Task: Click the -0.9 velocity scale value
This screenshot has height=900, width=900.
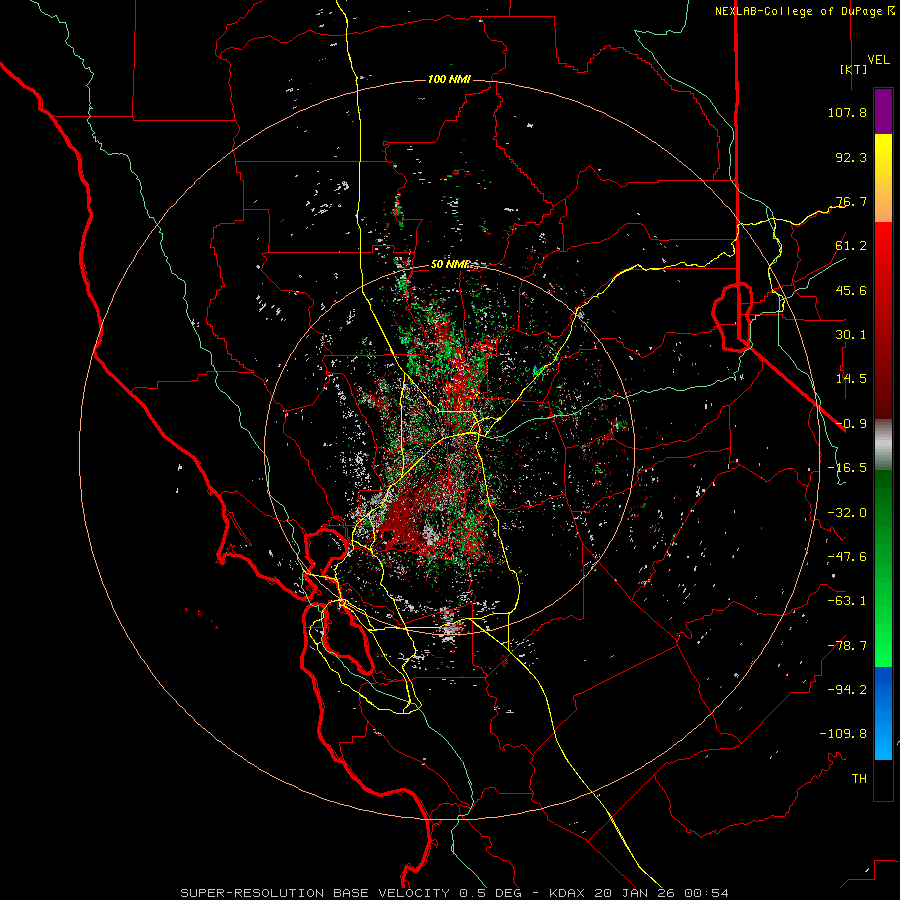Action: click(851, 424)
